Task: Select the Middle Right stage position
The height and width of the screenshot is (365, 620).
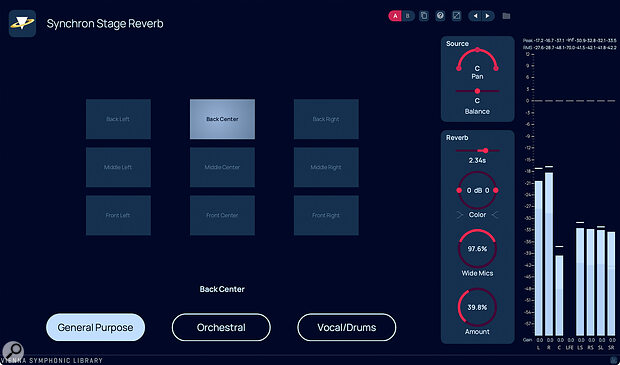Action: point(326,167)
